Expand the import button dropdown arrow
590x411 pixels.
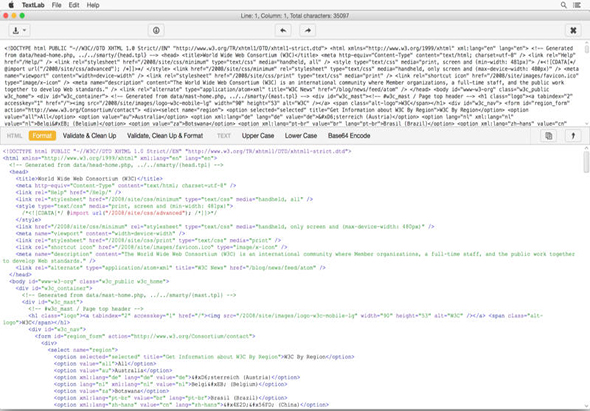click(25, 30)
